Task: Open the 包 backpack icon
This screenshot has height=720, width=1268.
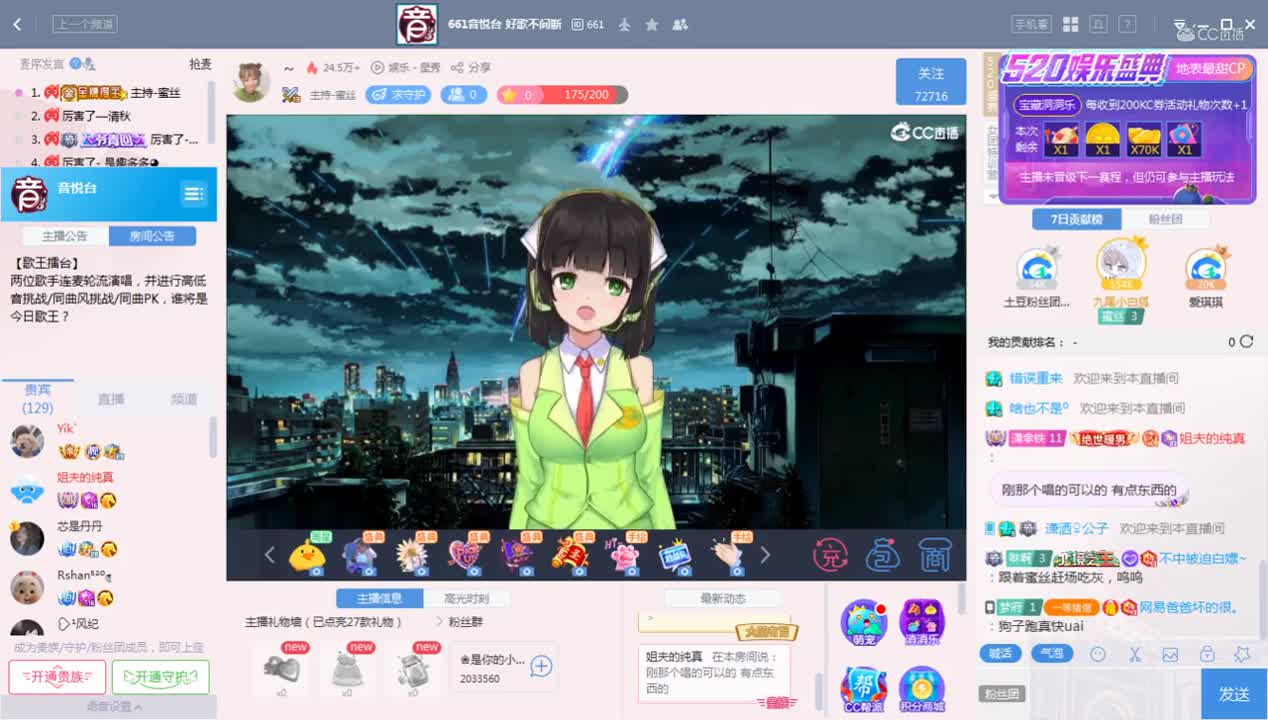Action: 882,555
